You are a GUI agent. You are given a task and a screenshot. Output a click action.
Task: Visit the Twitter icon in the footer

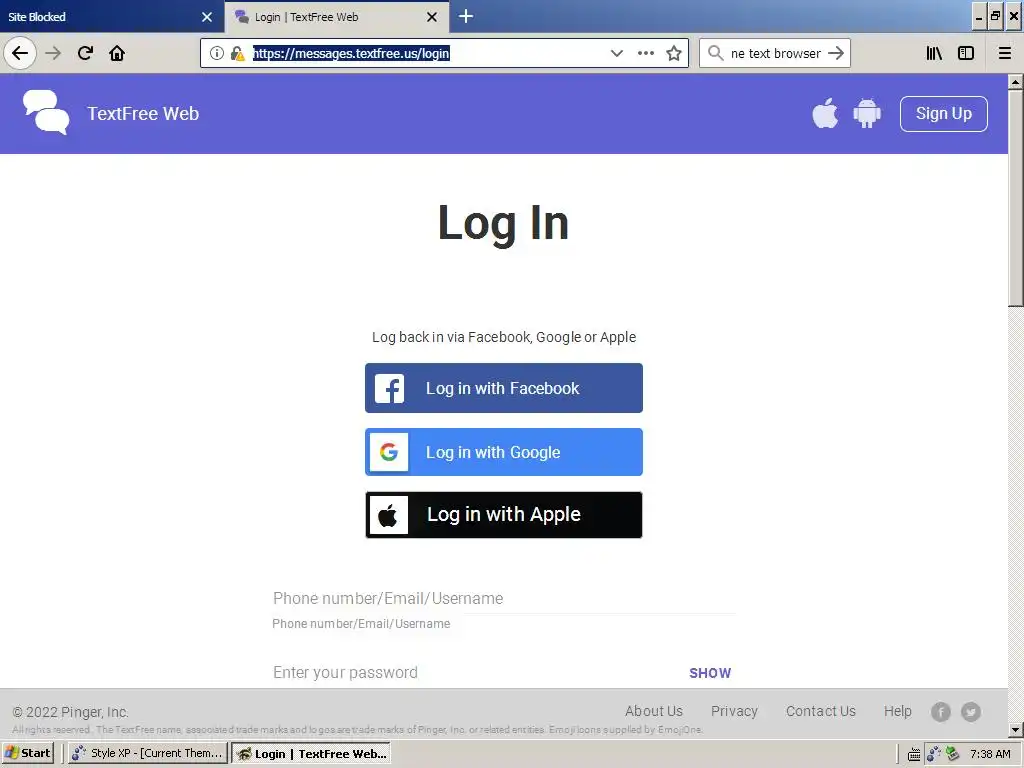[x=970, y=712]
